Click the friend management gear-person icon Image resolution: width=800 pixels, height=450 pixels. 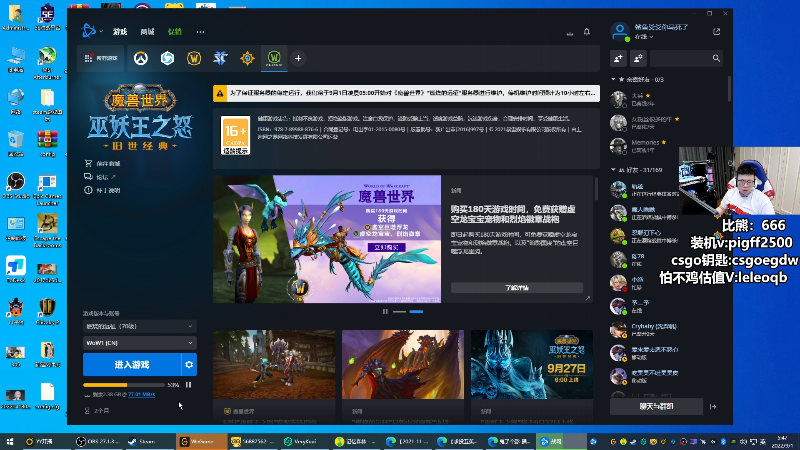coord(638,58)
